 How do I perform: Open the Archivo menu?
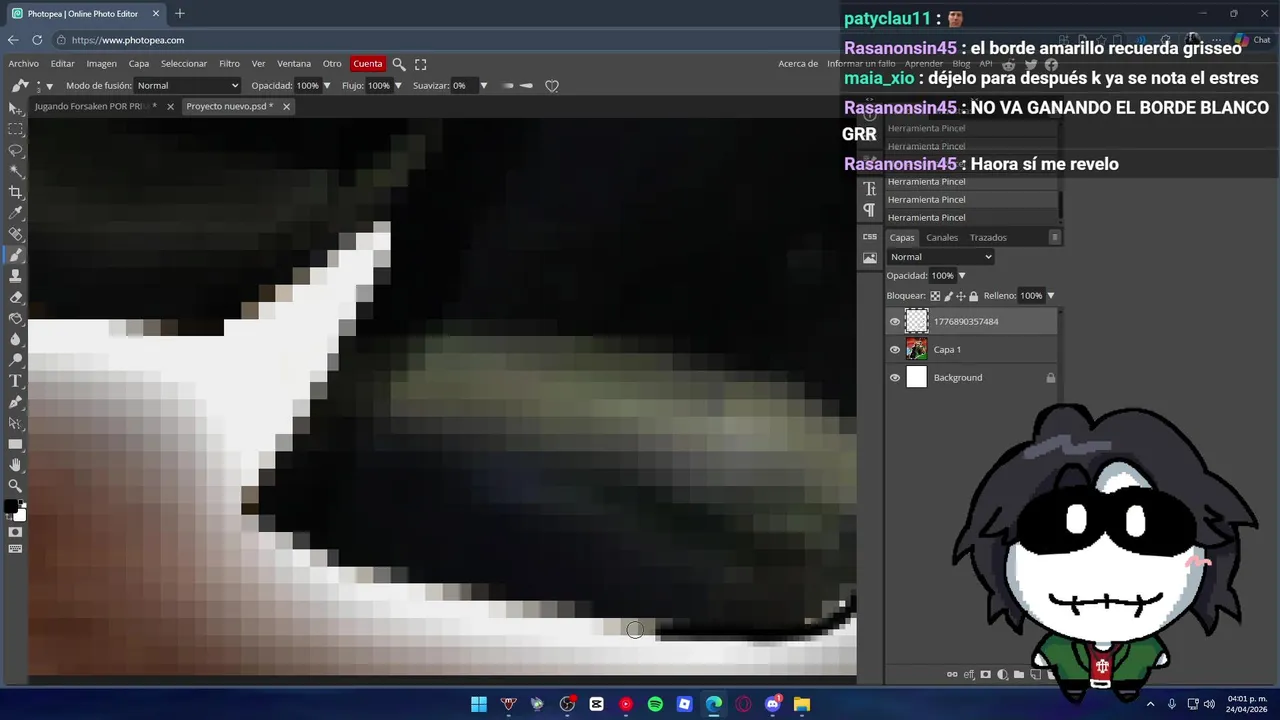pyautogui.click(x=23, y=64)
